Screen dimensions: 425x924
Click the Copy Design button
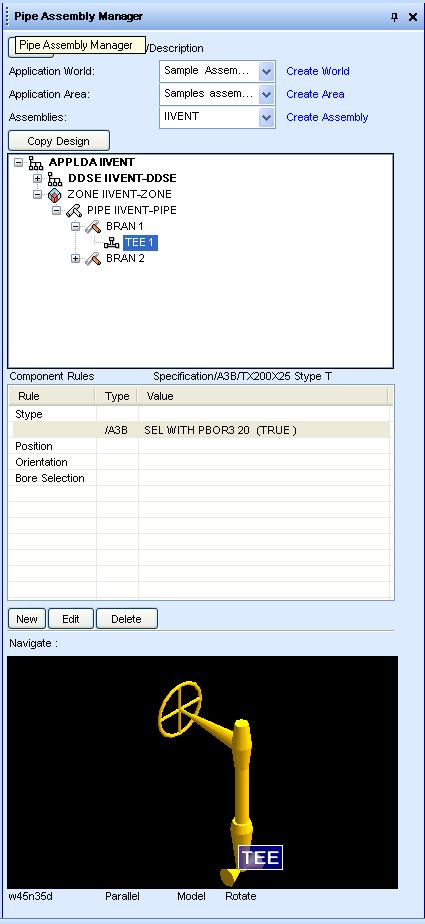[58, 141]
